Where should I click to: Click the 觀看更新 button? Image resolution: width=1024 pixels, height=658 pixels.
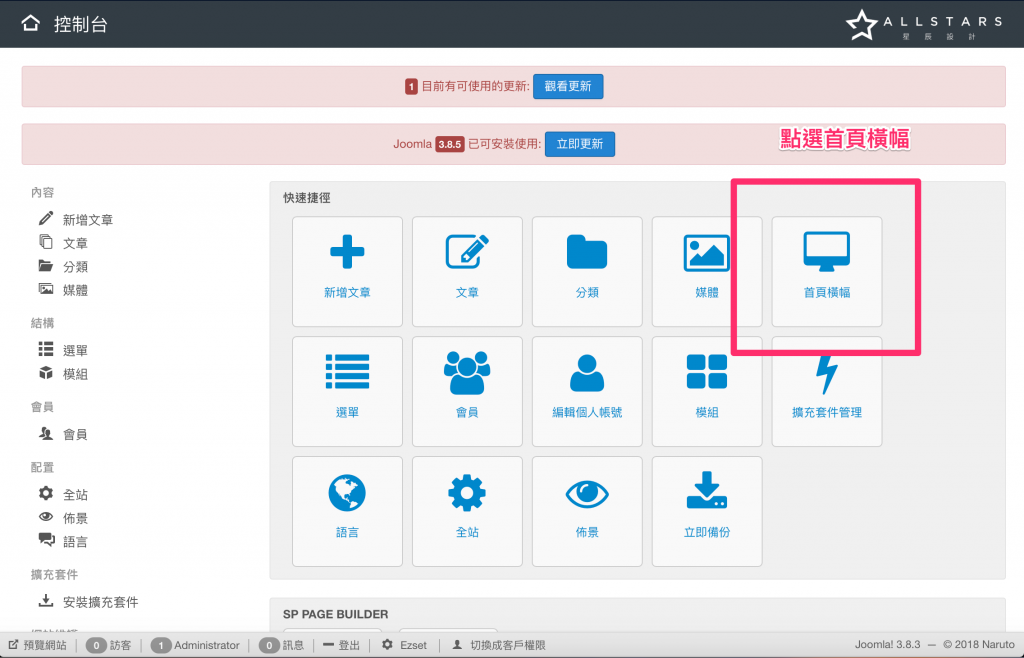[x=568, y=87]
